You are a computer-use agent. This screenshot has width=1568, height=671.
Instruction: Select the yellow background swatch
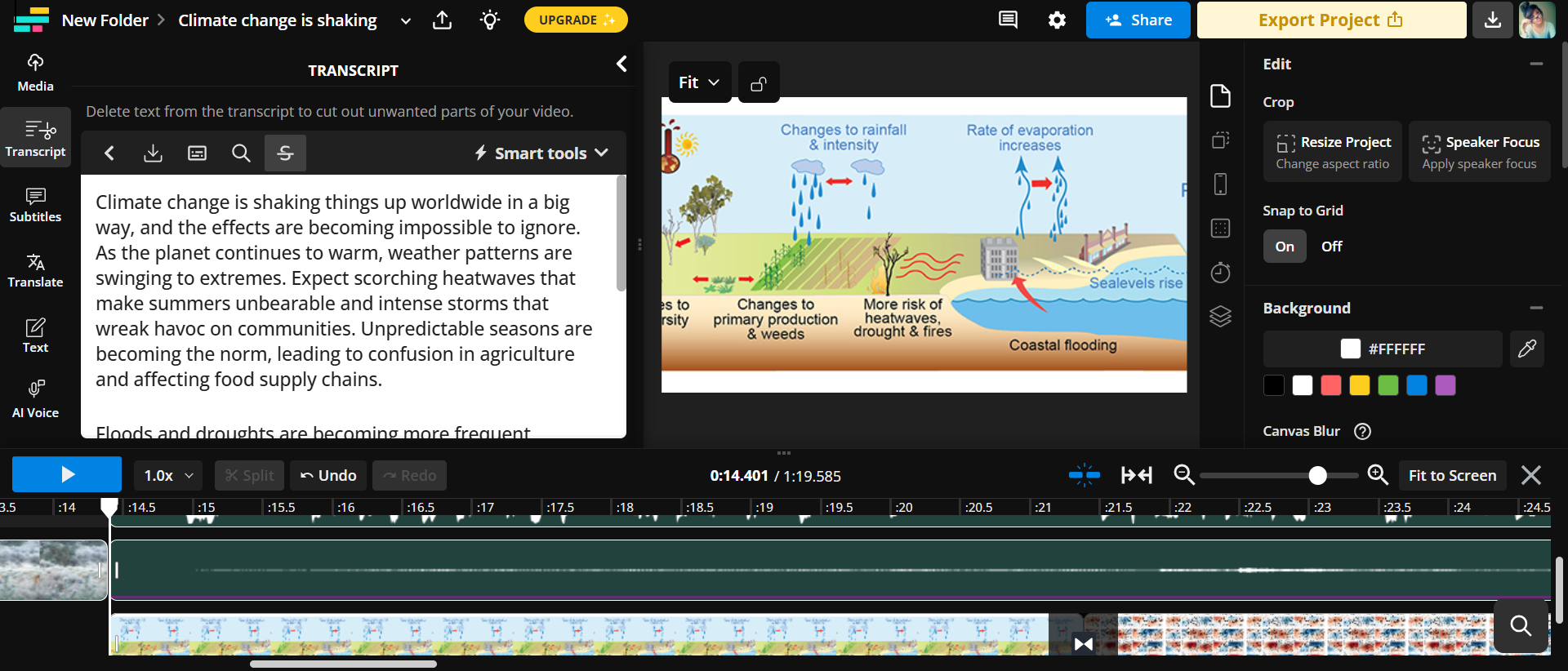coord(1360,385)
